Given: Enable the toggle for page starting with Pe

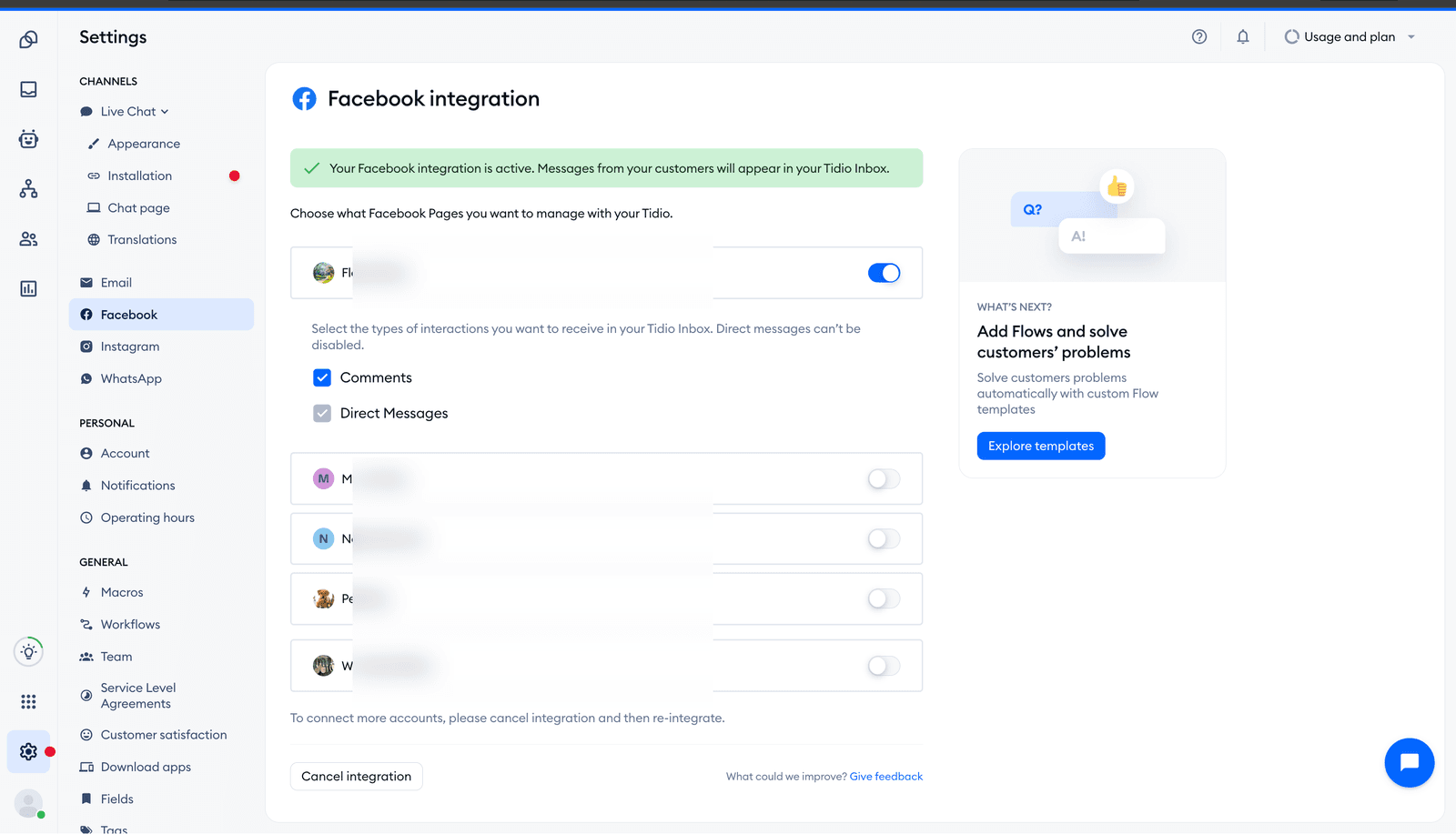Looking at the screenshot, I should pyautogui.click(x=884, y=599).
